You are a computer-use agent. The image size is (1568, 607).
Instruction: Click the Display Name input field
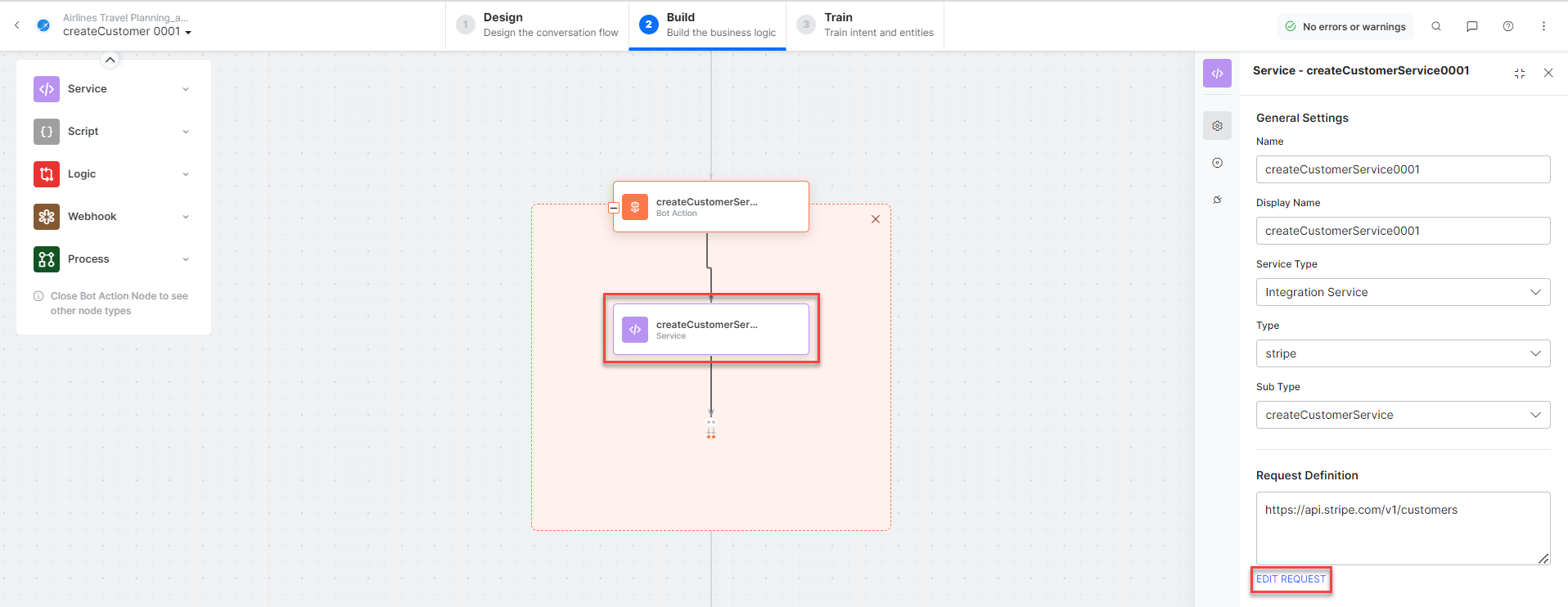coord(1403,231)
